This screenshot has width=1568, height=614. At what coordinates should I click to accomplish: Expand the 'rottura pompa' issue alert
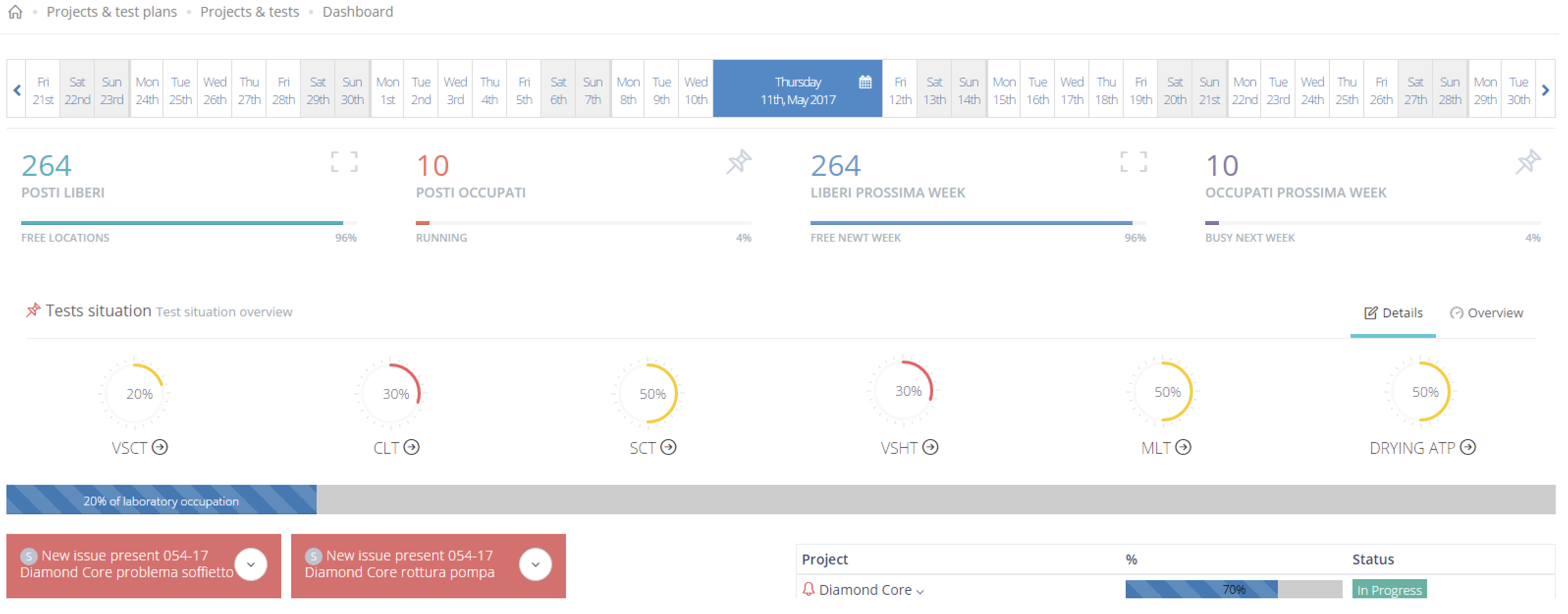pos(535,564)
